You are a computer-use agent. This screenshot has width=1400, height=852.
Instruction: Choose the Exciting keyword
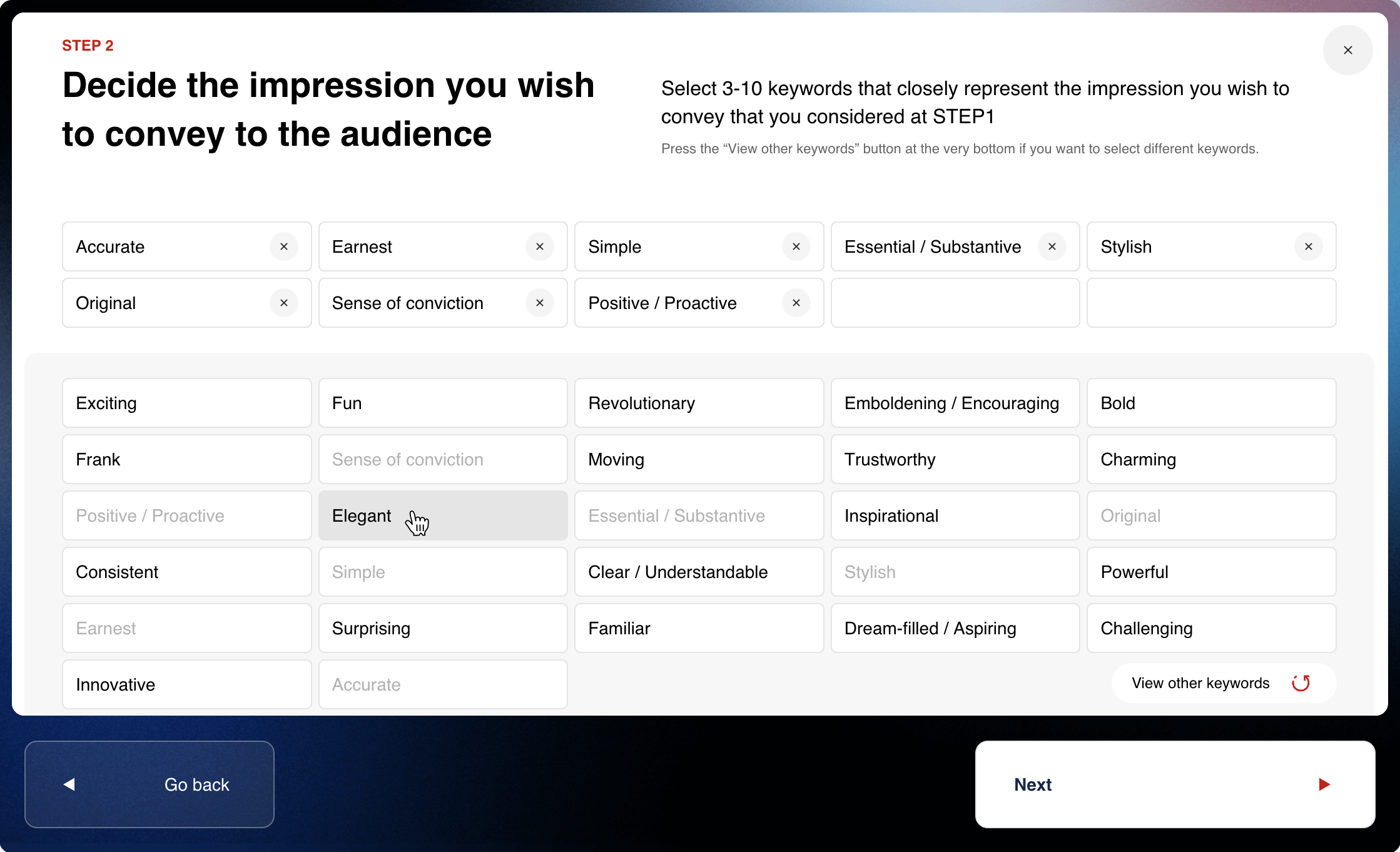click(x=186, y=403)
